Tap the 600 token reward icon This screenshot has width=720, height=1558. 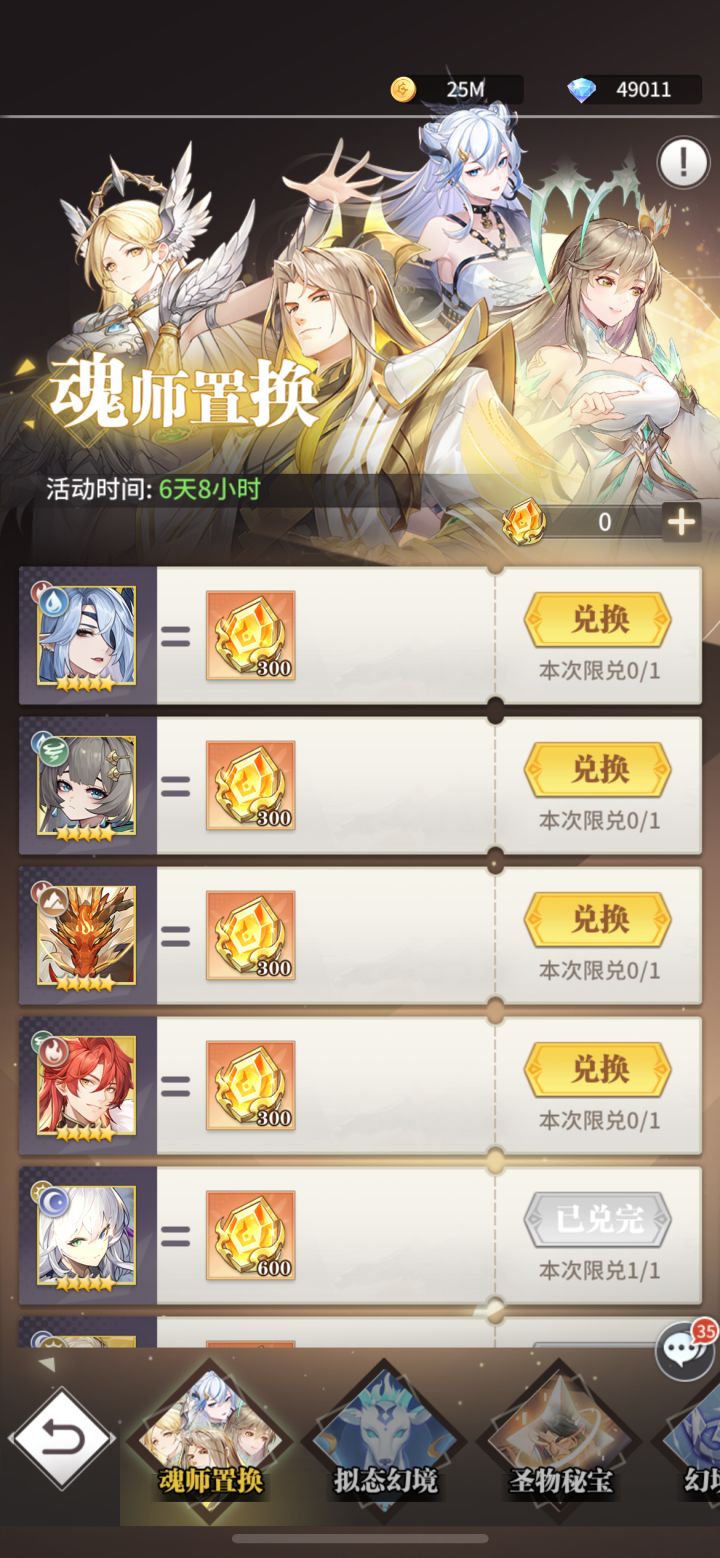tap(250, 1236)
